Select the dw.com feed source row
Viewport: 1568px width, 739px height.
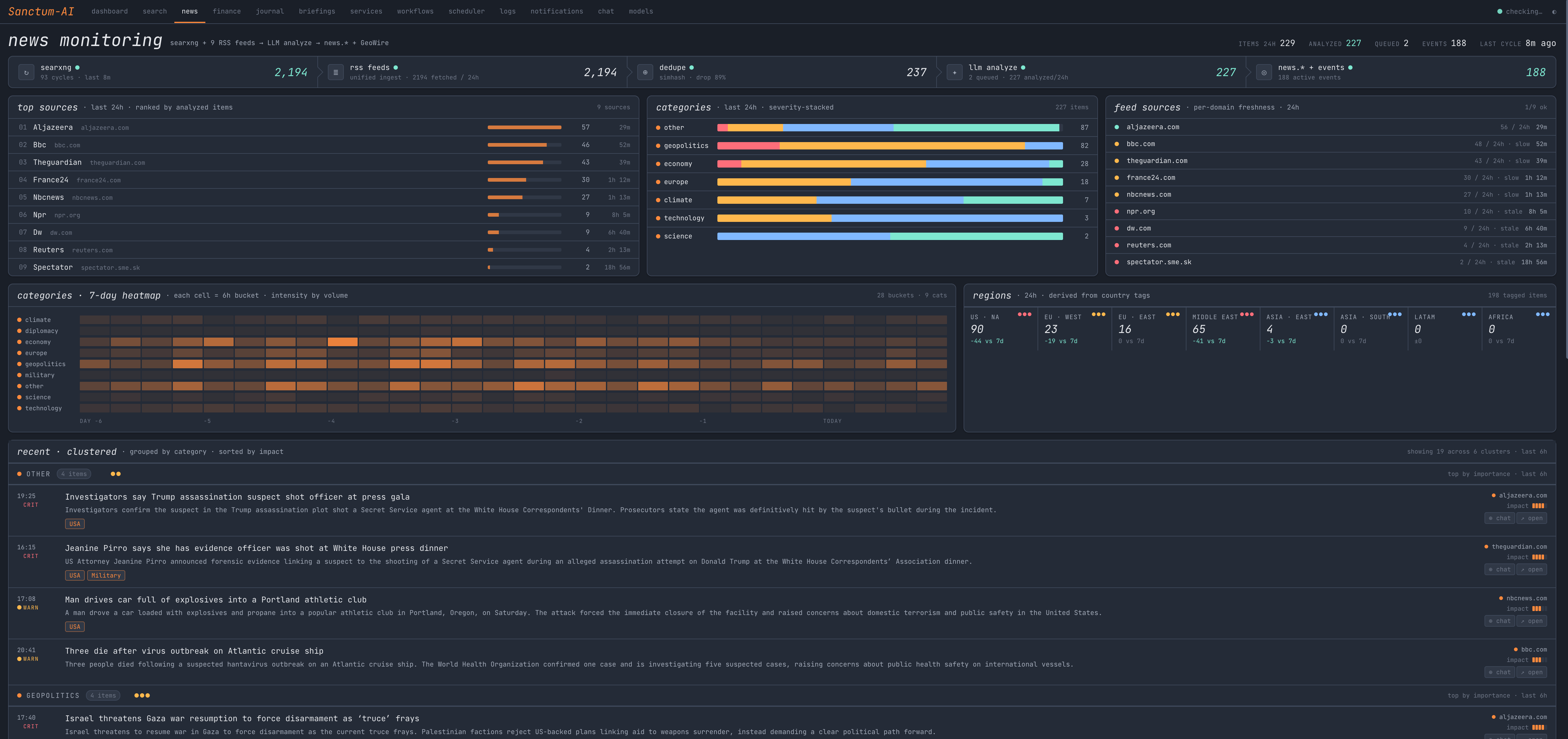coord(1331,229)
